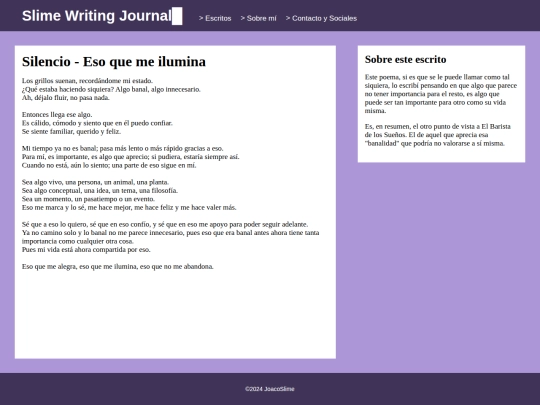The image size is (540, 405).
Task: Click the line starting 'Para mí, es importante'
Action: click(131, 157)
